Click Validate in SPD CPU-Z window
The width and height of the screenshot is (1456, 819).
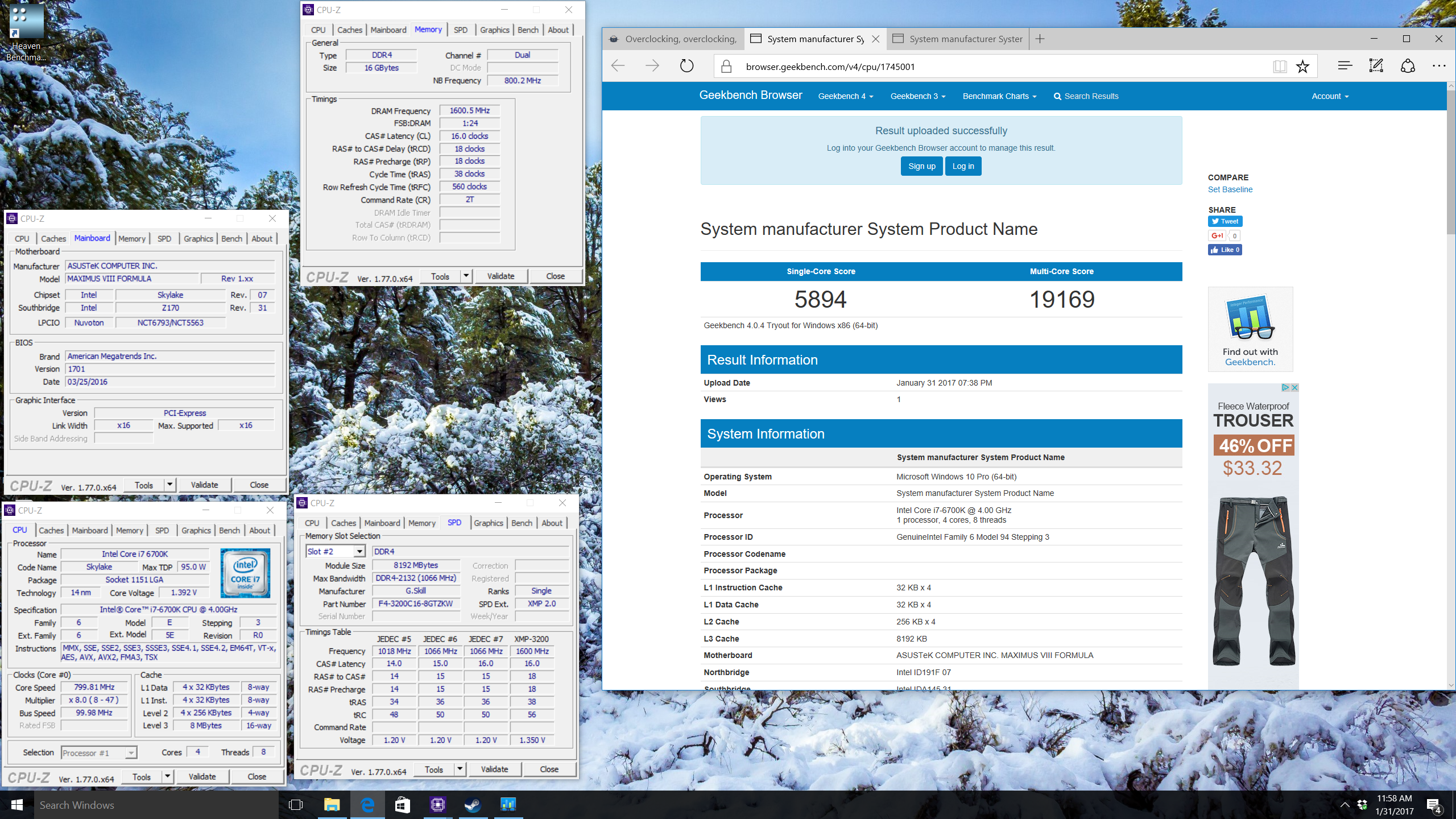click(494, 769)
